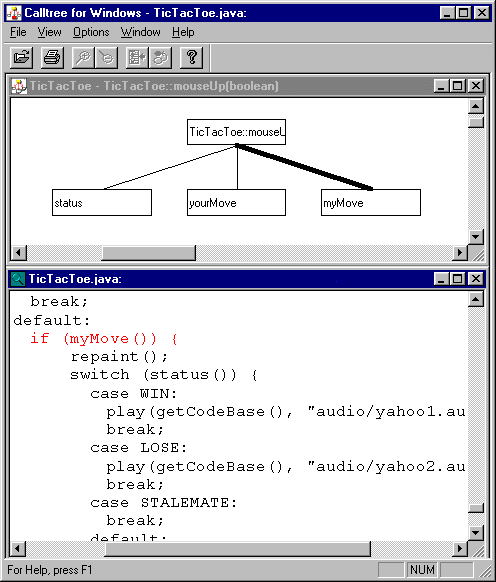496x582 pixels.
Task: Click the red myMove() code line
Action: 104,339
